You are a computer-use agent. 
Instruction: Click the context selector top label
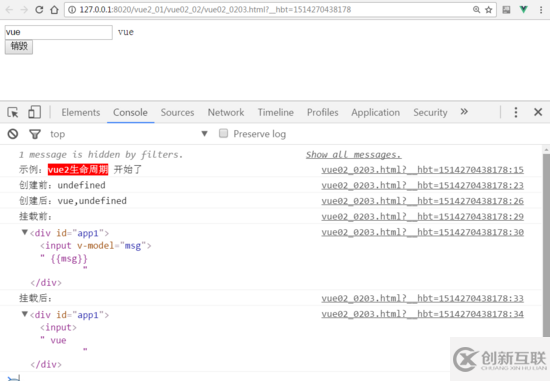coord(58,134)
